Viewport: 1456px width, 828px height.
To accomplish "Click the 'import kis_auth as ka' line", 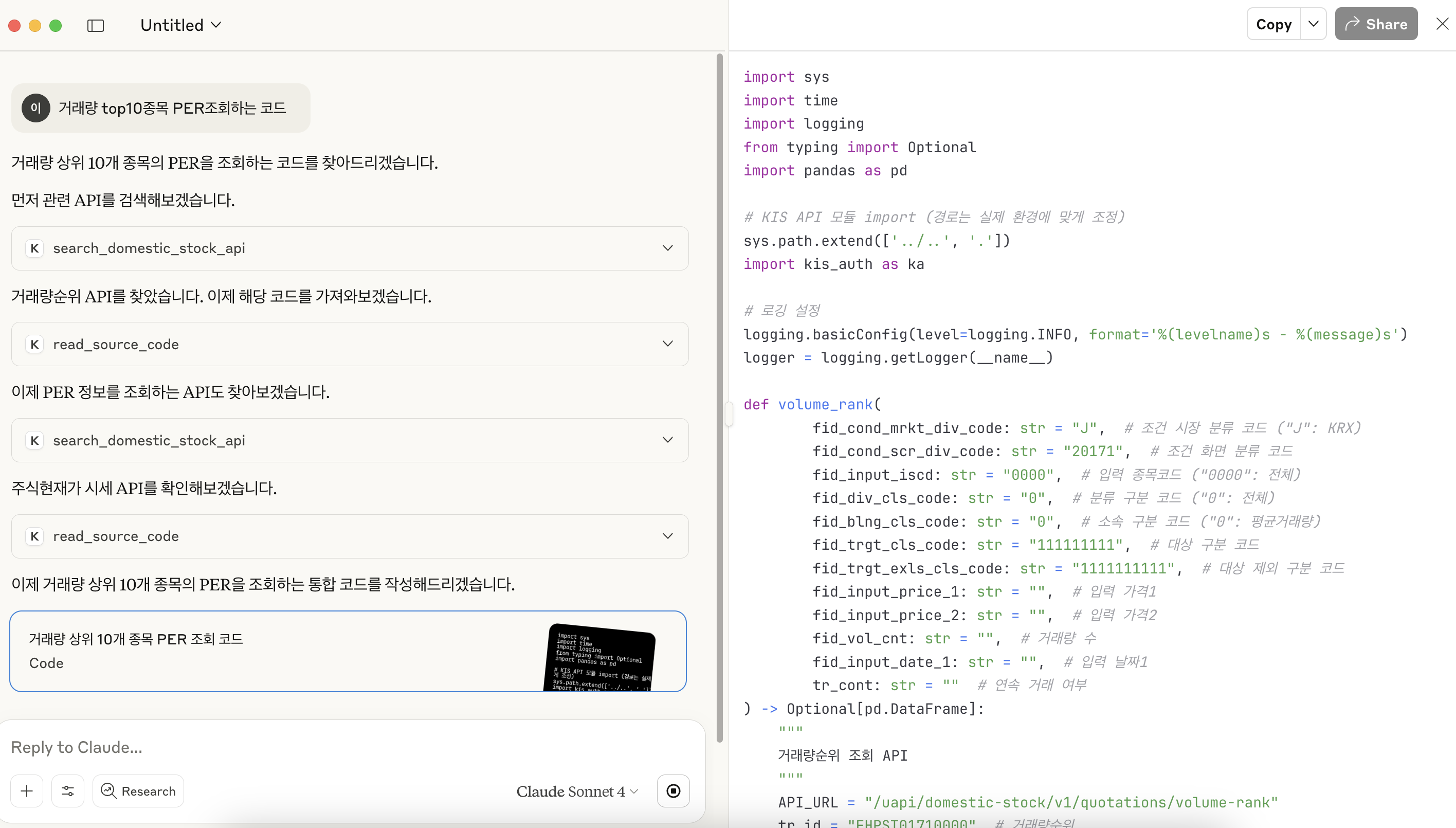I will [833, 264].
